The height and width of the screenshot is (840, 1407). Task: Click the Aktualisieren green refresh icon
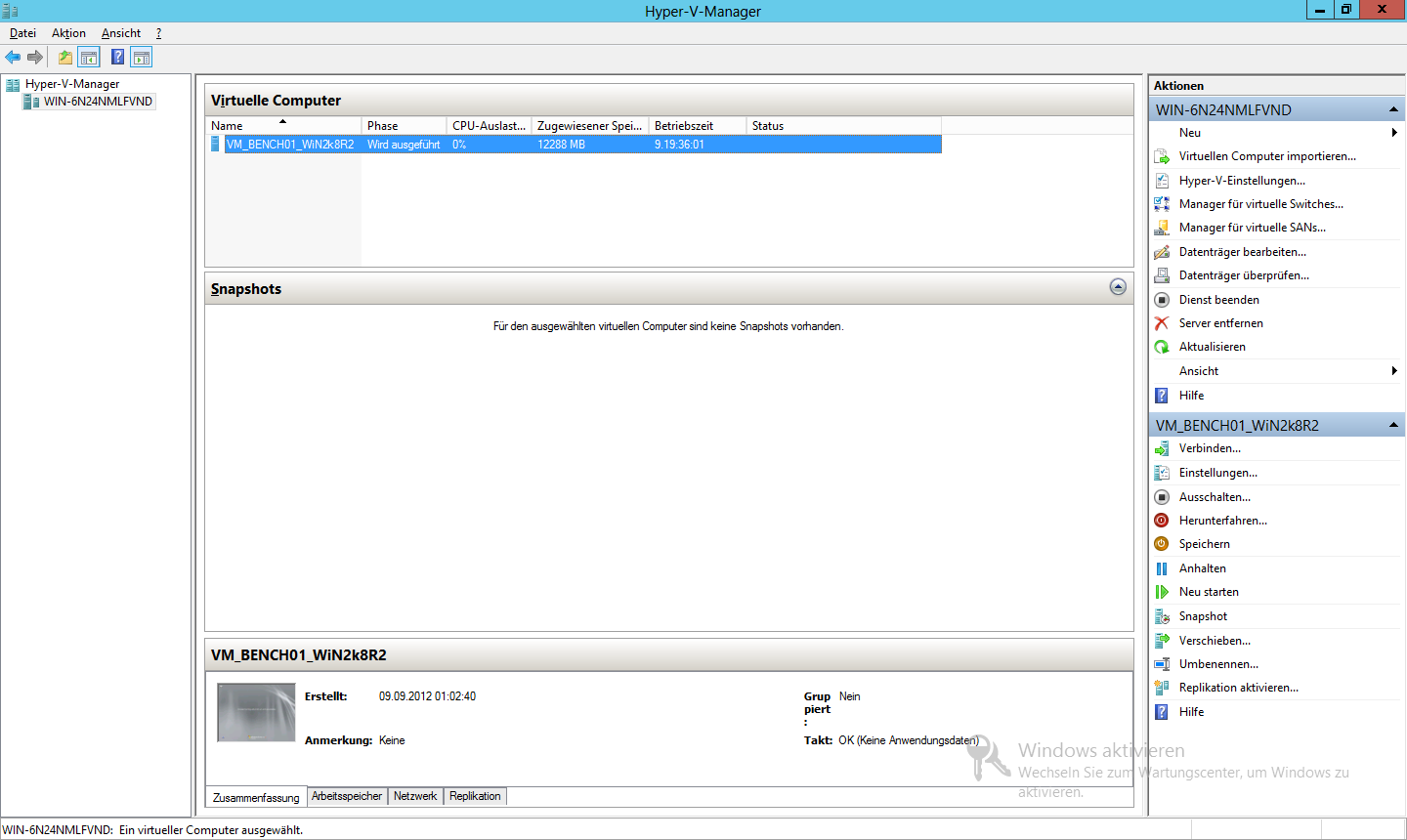click(x=1162, y=347)
